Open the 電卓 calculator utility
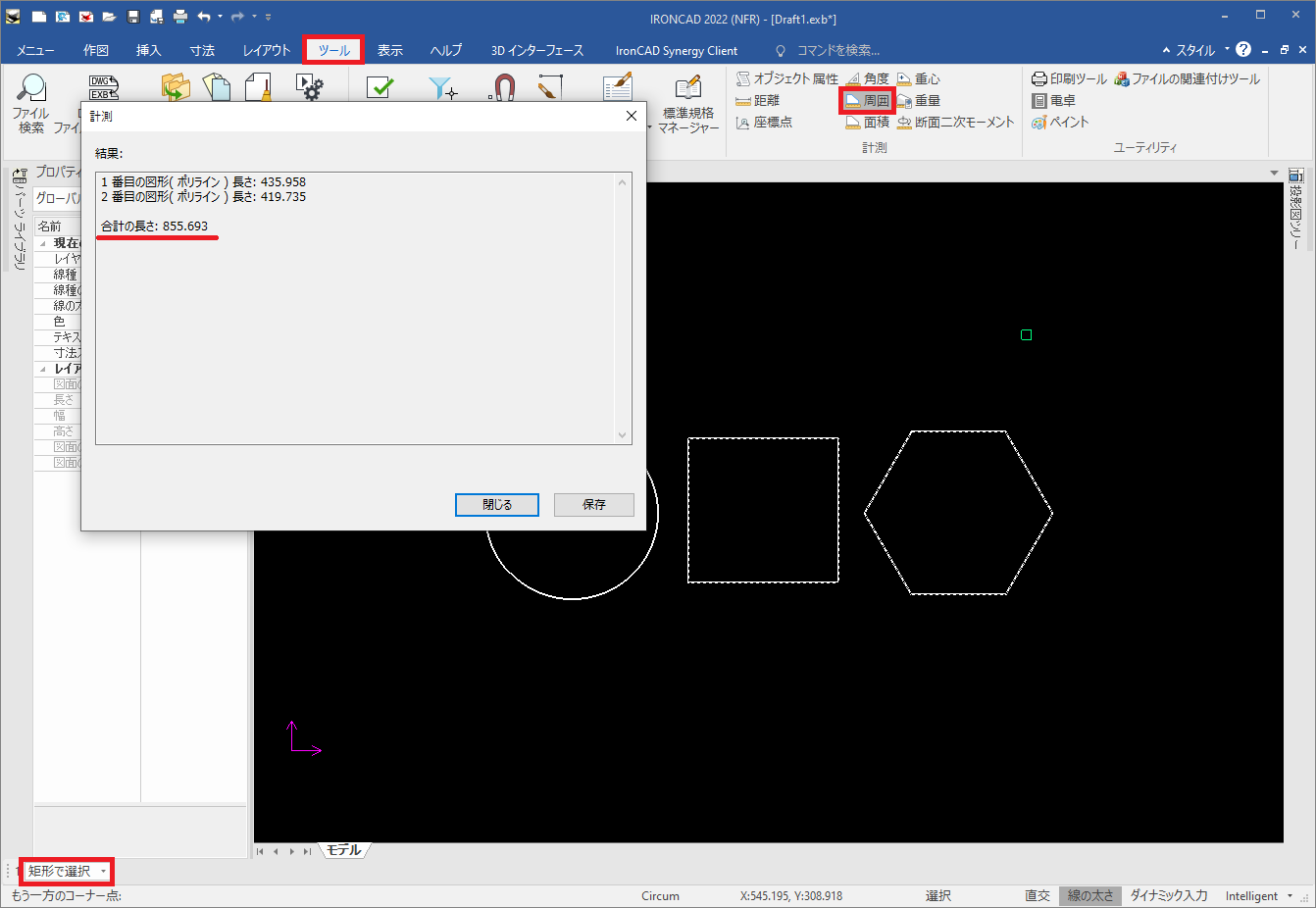The image size is (1316, 908). click(x=1054, y=101)
